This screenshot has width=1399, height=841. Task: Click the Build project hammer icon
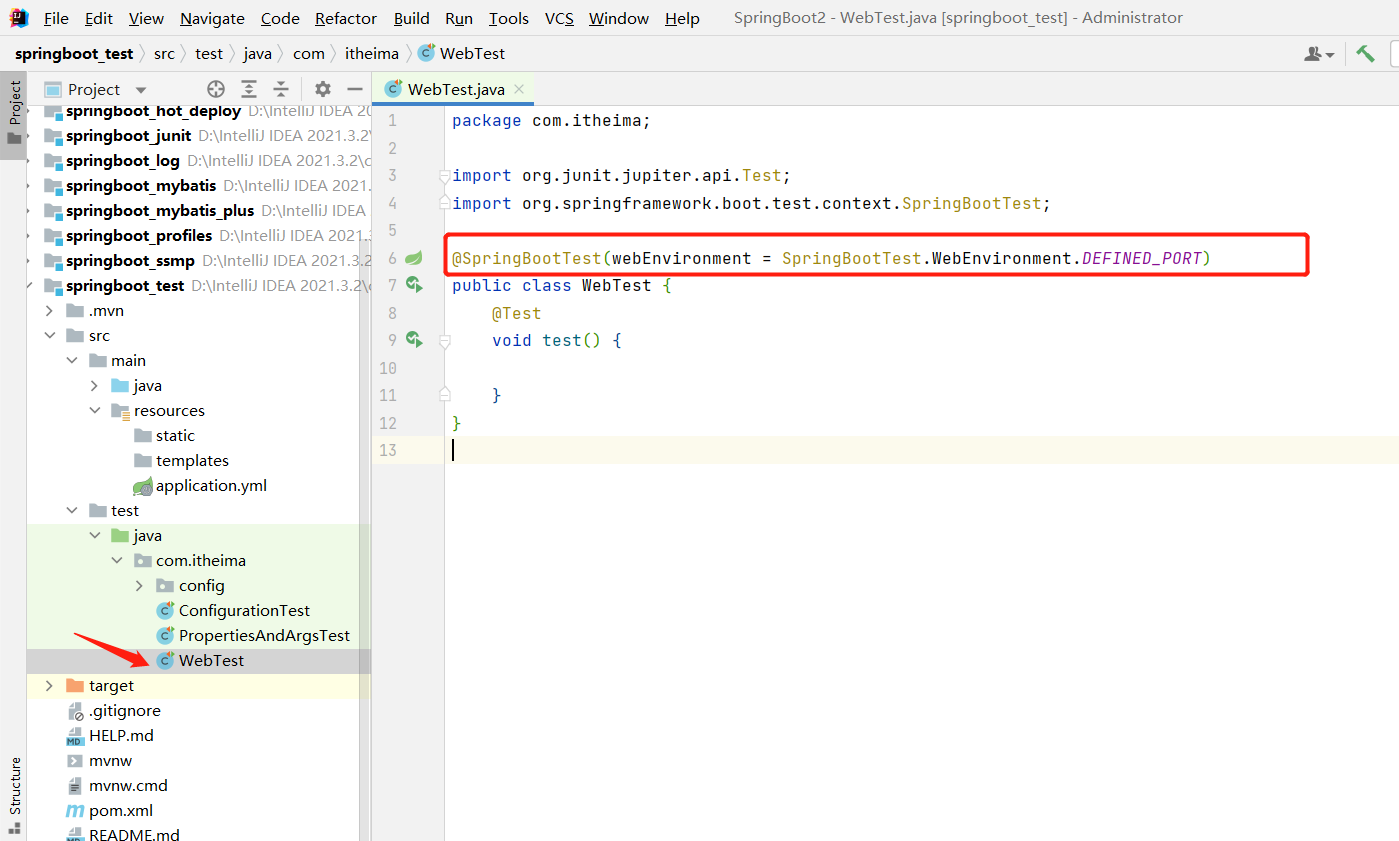(x=1365, y=53)
